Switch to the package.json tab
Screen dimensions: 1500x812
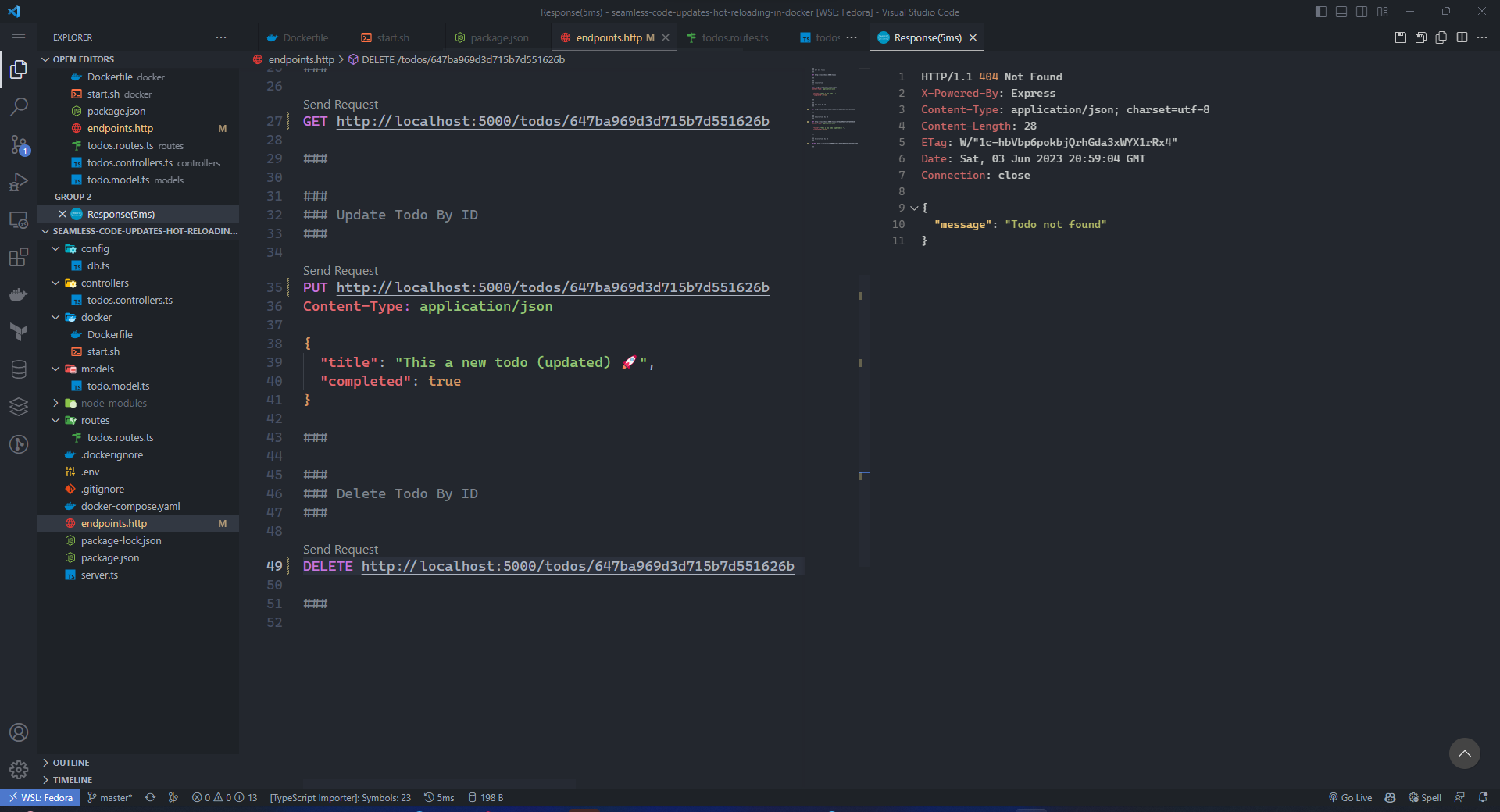click(498, 37)
